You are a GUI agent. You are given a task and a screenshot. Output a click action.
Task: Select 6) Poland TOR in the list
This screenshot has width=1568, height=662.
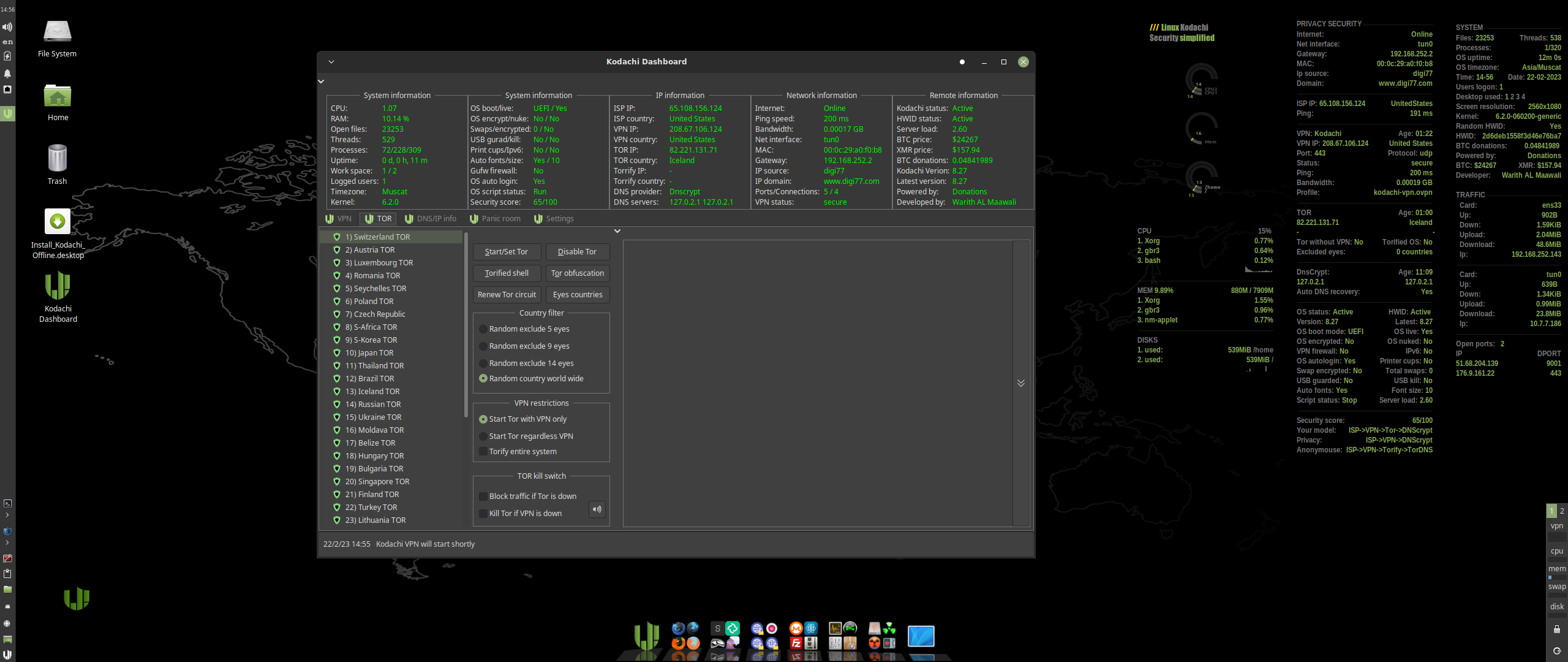[391, 302]
